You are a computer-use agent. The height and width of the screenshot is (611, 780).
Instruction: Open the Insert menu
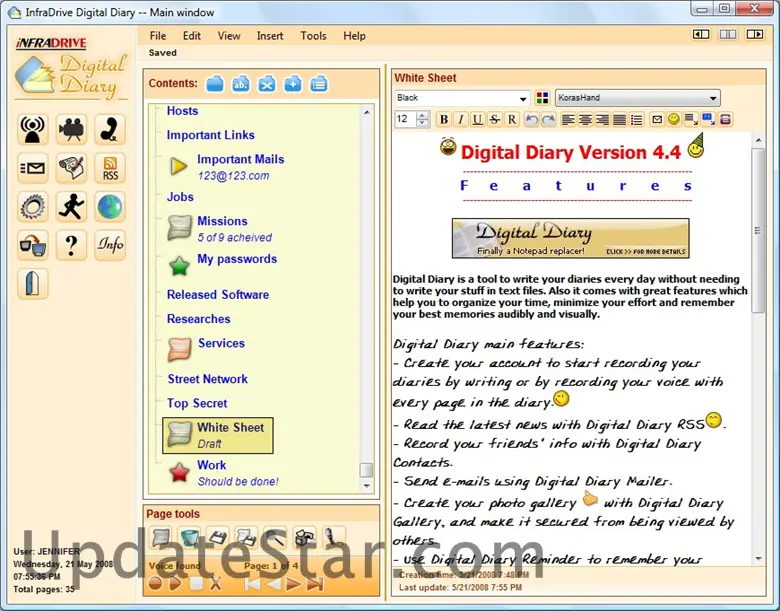click(x=270, y=36)
